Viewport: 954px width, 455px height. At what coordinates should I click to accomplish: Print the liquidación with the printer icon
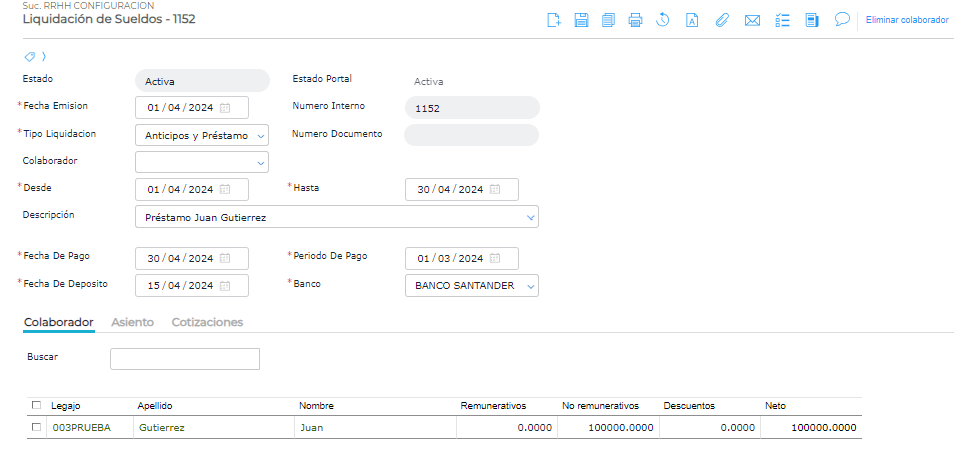(x=635, y=20)
